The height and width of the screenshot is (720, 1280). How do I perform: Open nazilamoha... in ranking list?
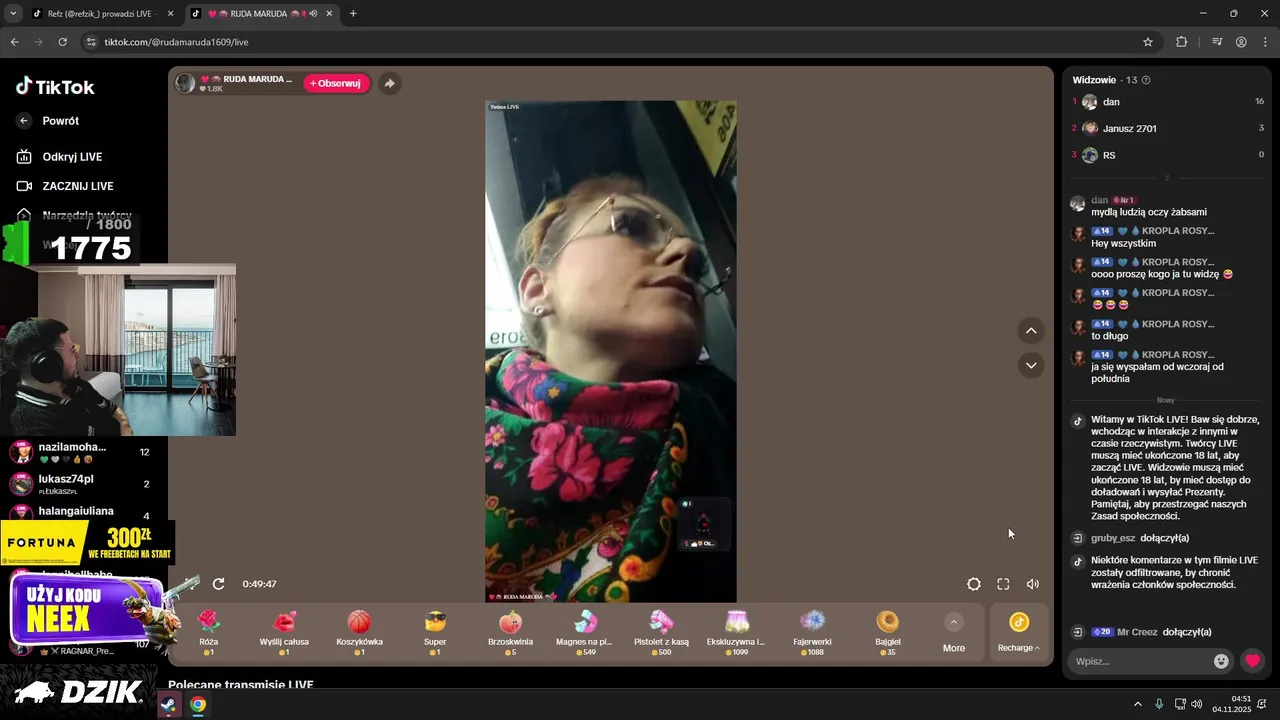[80, 452]
